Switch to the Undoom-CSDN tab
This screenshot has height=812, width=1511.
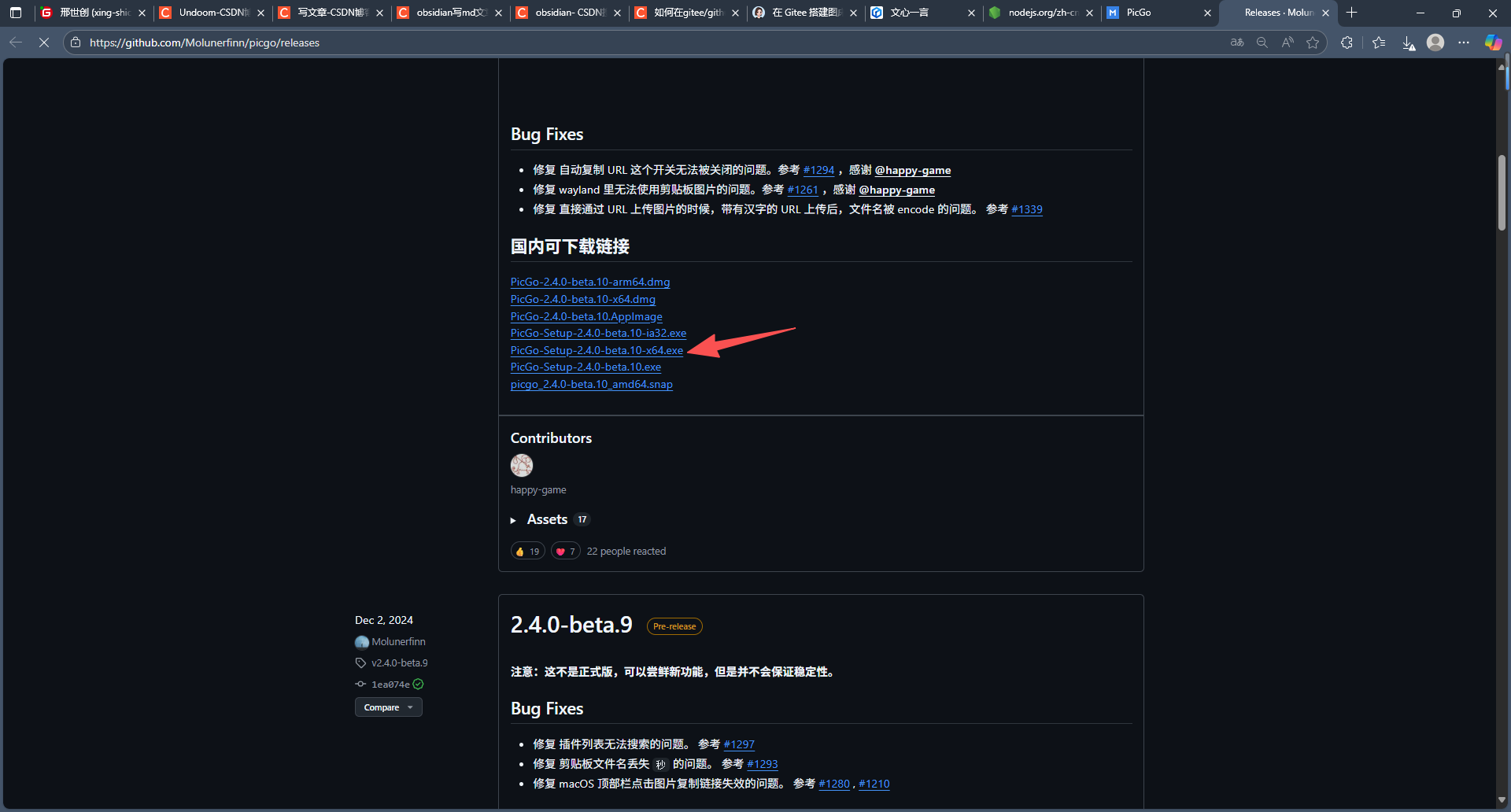click(x=212, y=13)
